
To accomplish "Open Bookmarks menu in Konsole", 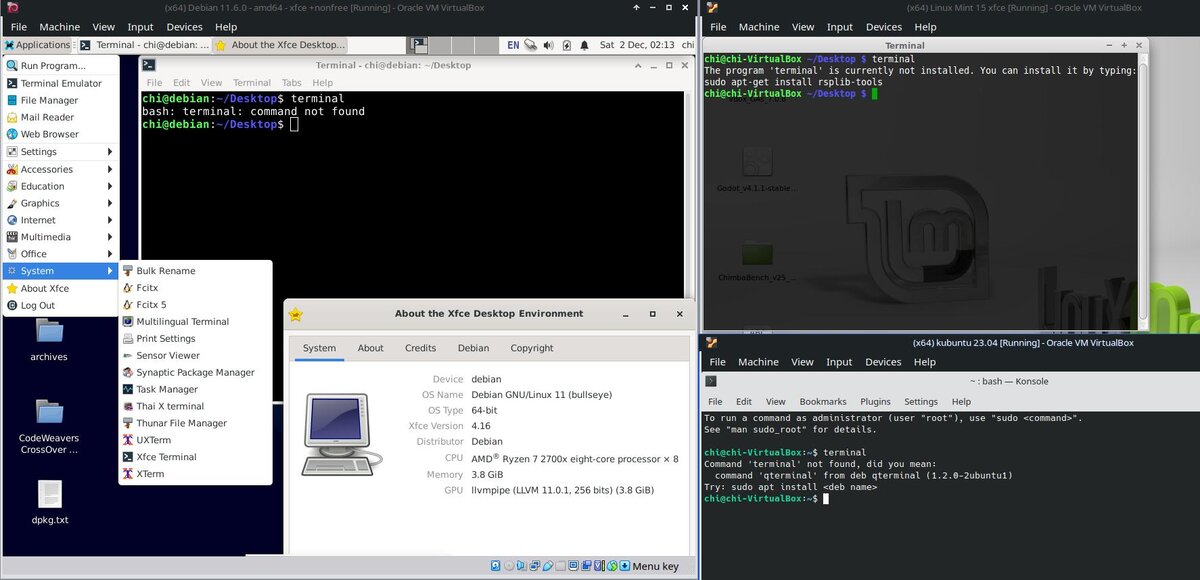I will coord(823,402).
